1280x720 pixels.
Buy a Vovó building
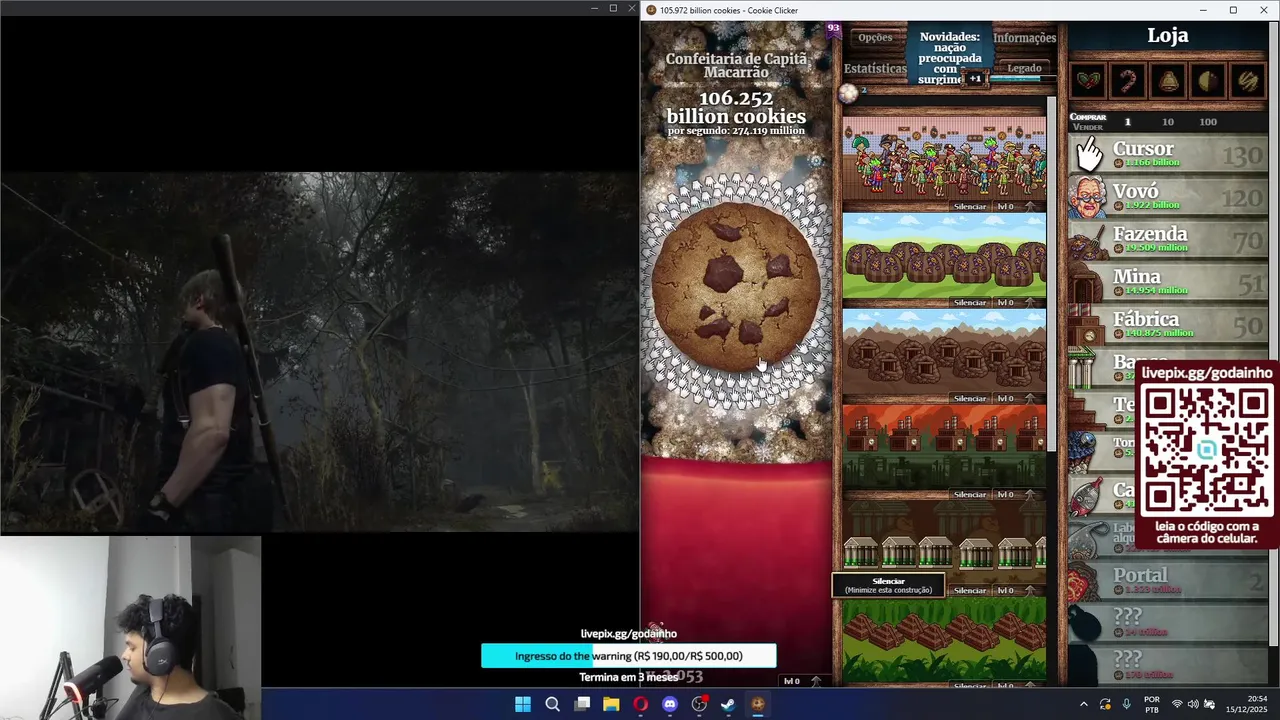coord(1168,197)
